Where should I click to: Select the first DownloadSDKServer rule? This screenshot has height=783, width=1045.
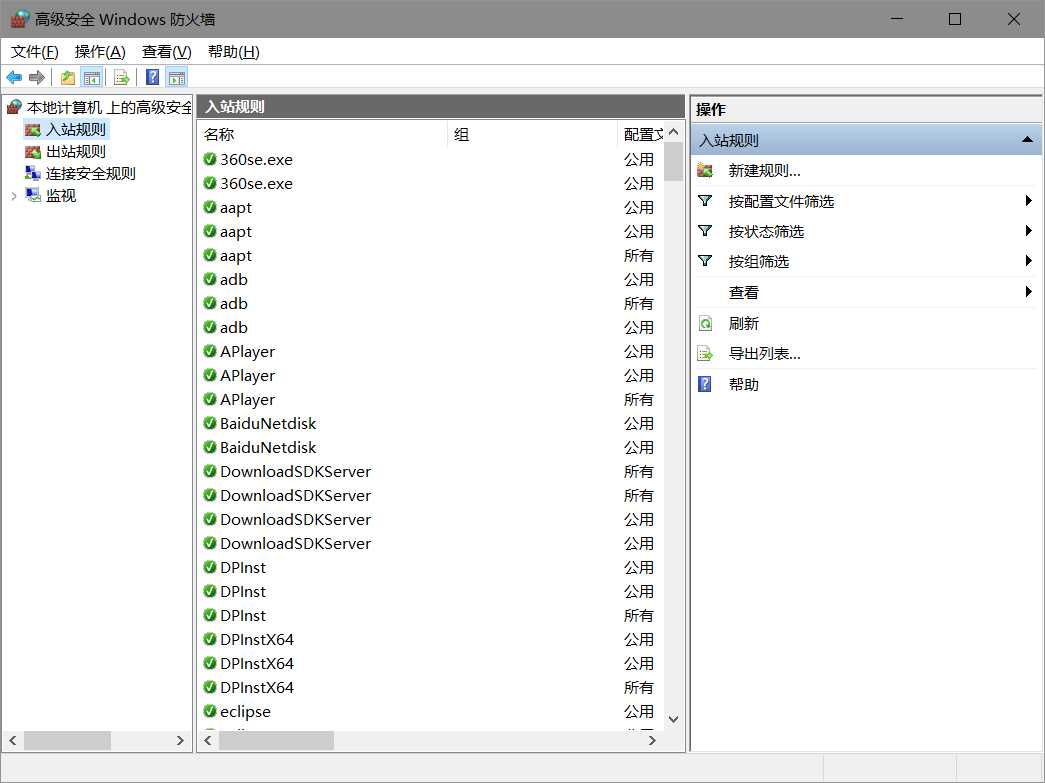click(431, 471)
